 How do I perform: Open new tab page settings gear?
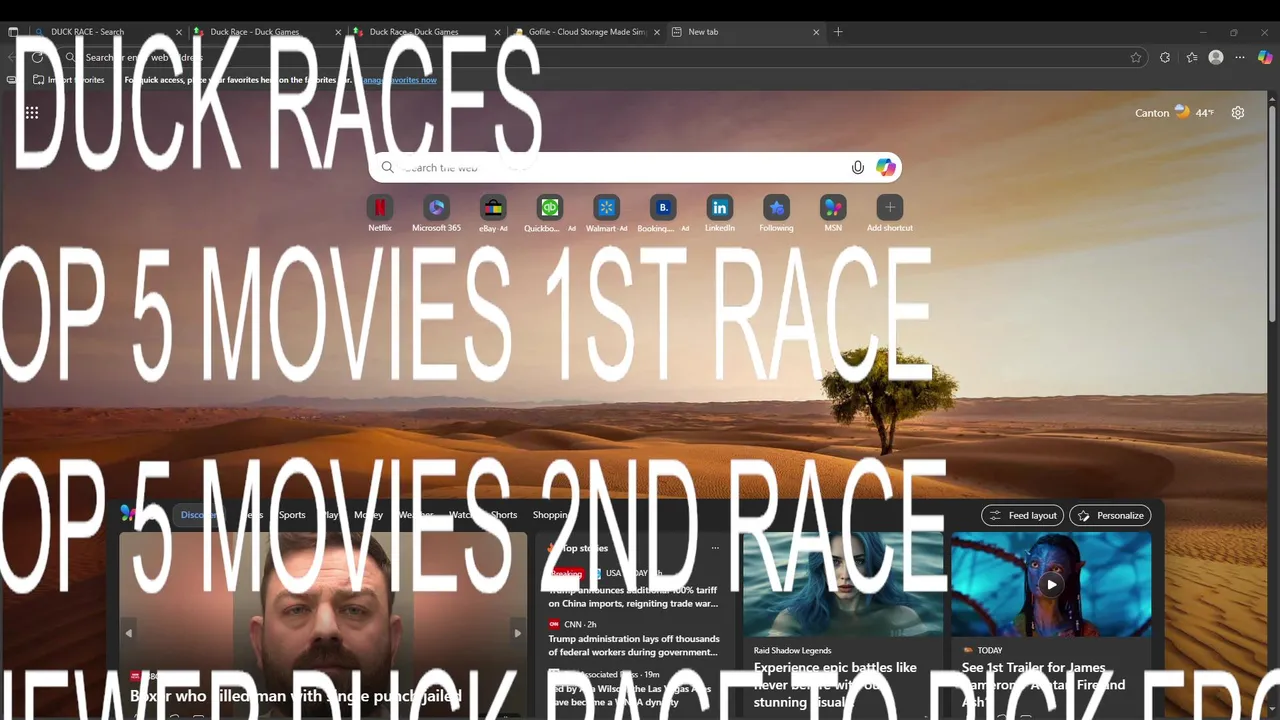pos(1238,112)
